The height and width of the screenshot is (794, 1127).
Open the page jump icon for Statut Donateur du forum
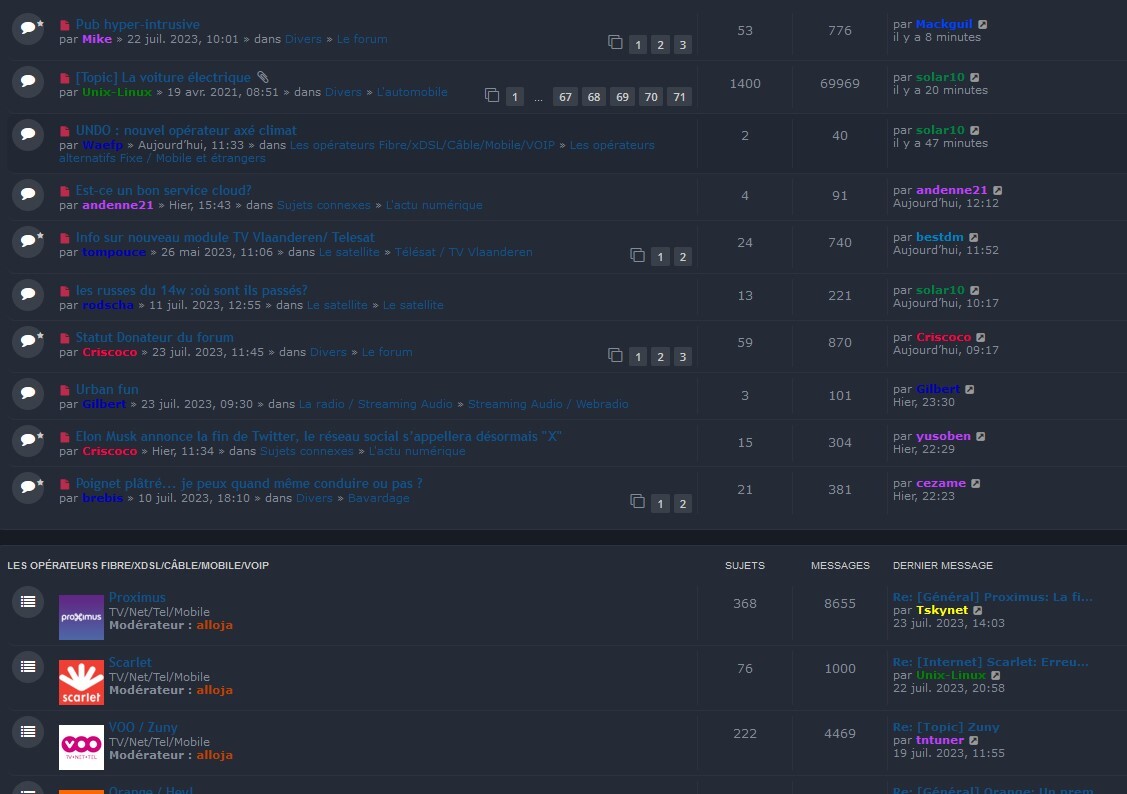click(615, 355)
